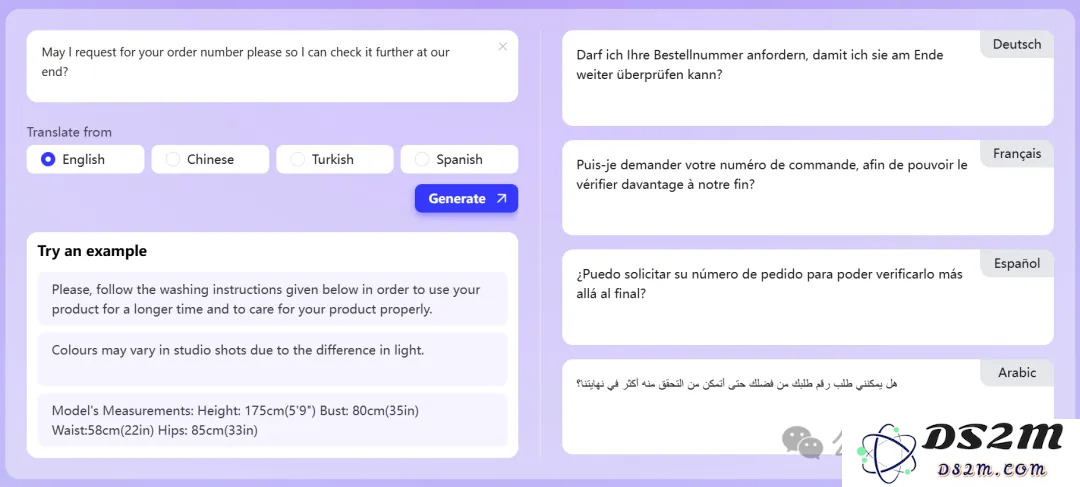This screenshot has width=1080, height=487.
Task: Use the washing instructions example sentence
Action: (x=272, y=299)
